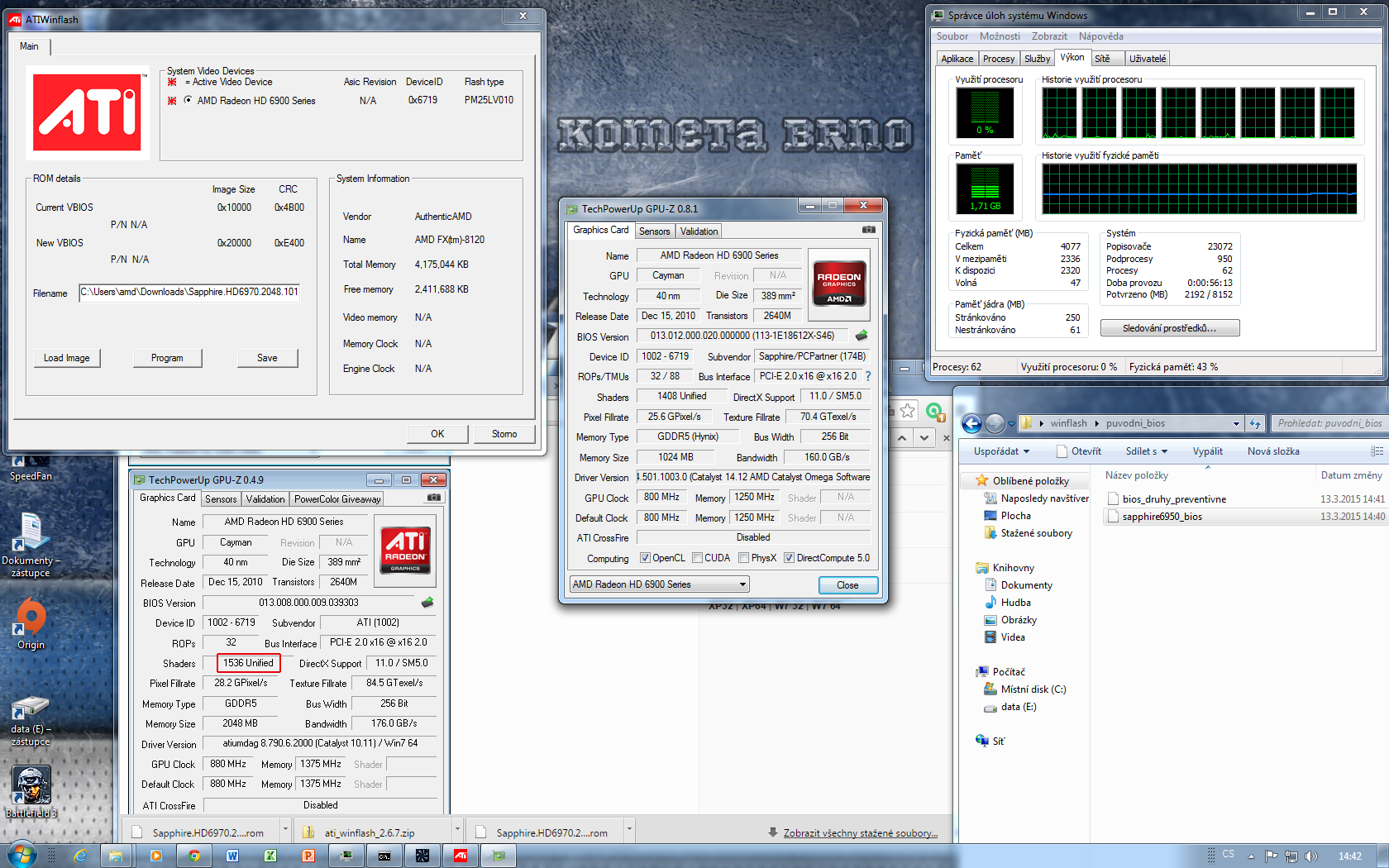Click OK in the ATIWinflash window
This screenshot has height=868, width=1389.
point(437,434)
